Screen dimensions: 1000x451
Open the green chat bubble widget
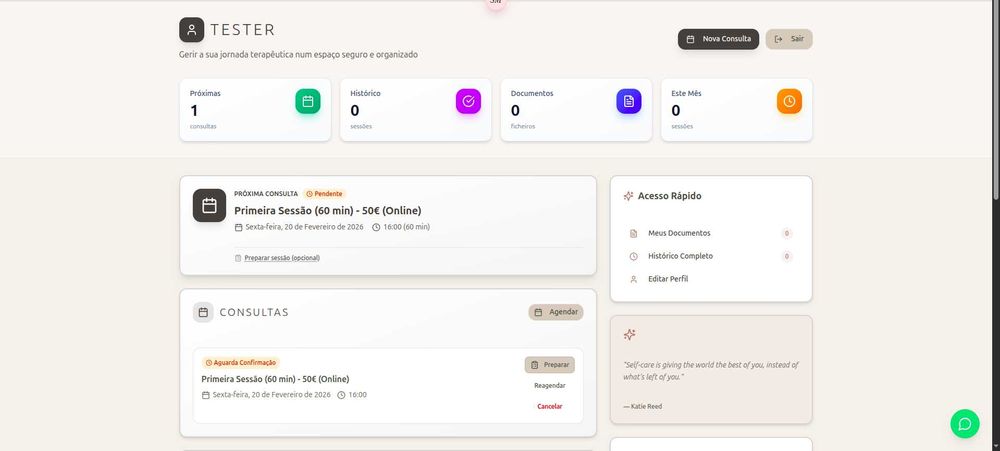tap(964, 424)
